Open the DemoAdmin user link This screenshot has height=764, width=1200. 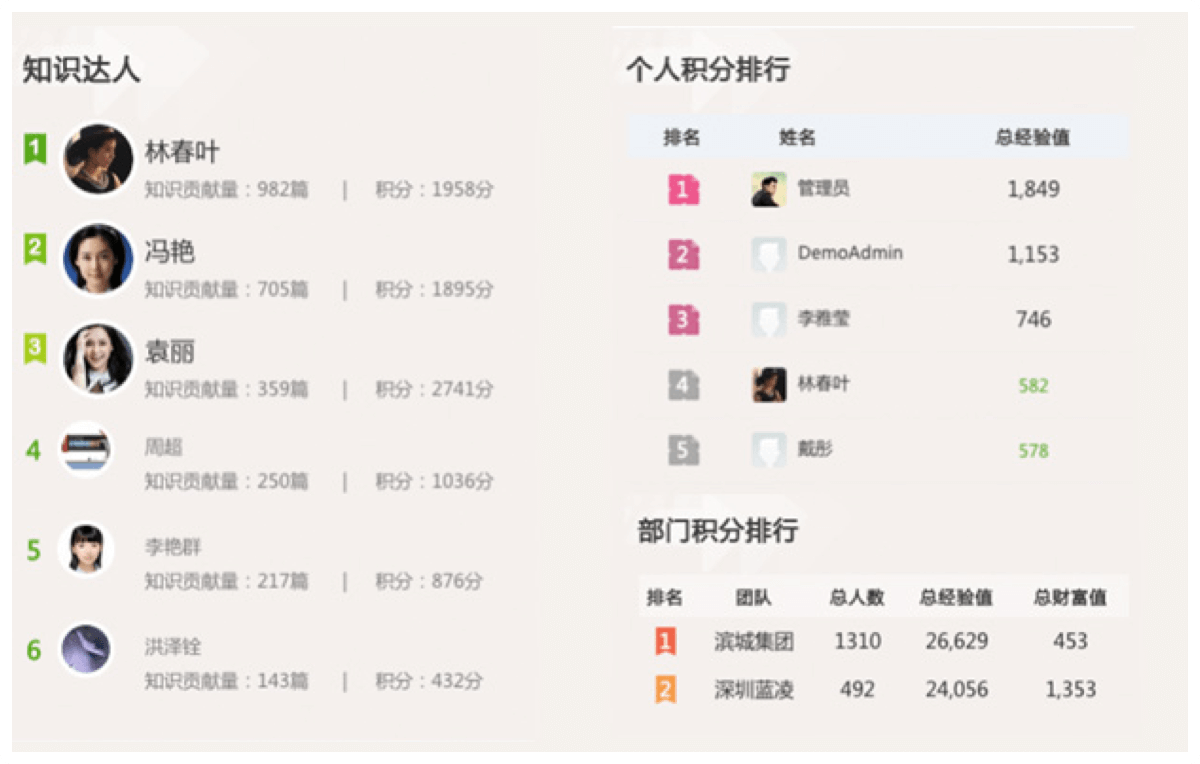[x=850, y=253]
